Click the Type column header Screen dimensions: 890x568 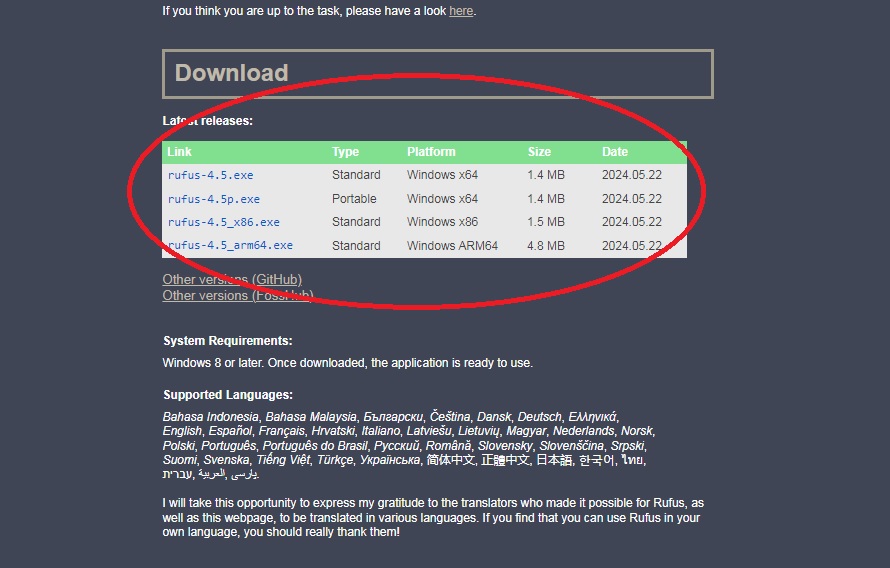pos(345,152)
